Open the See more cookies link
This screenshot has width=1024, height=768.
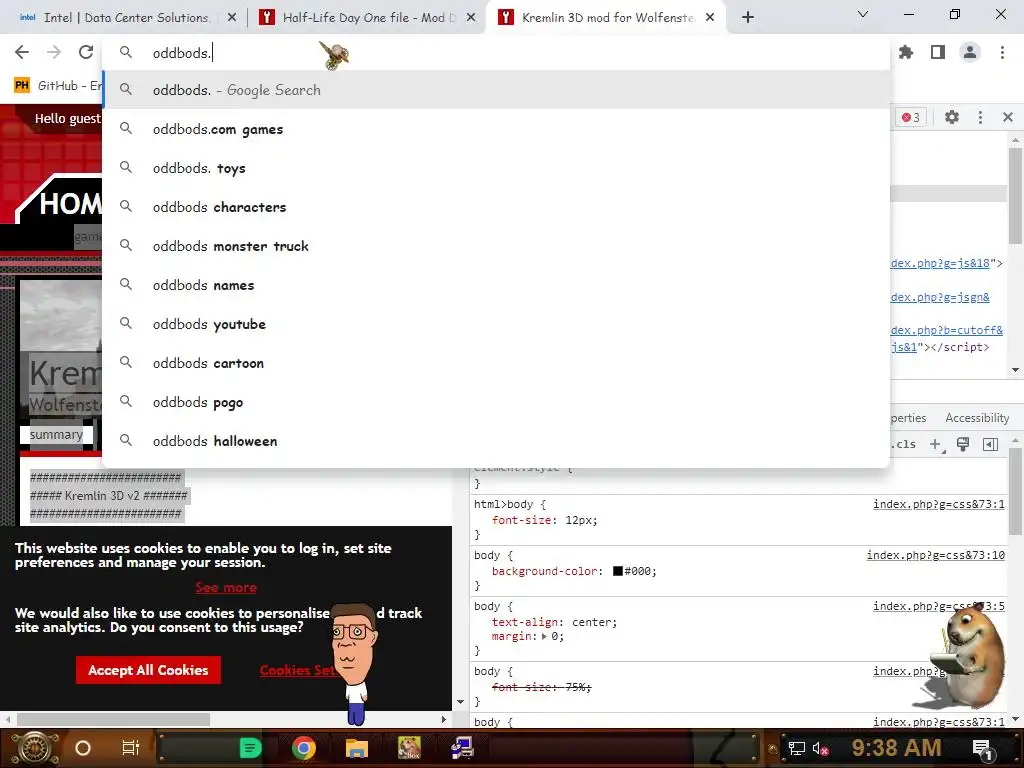pos(226,587)
